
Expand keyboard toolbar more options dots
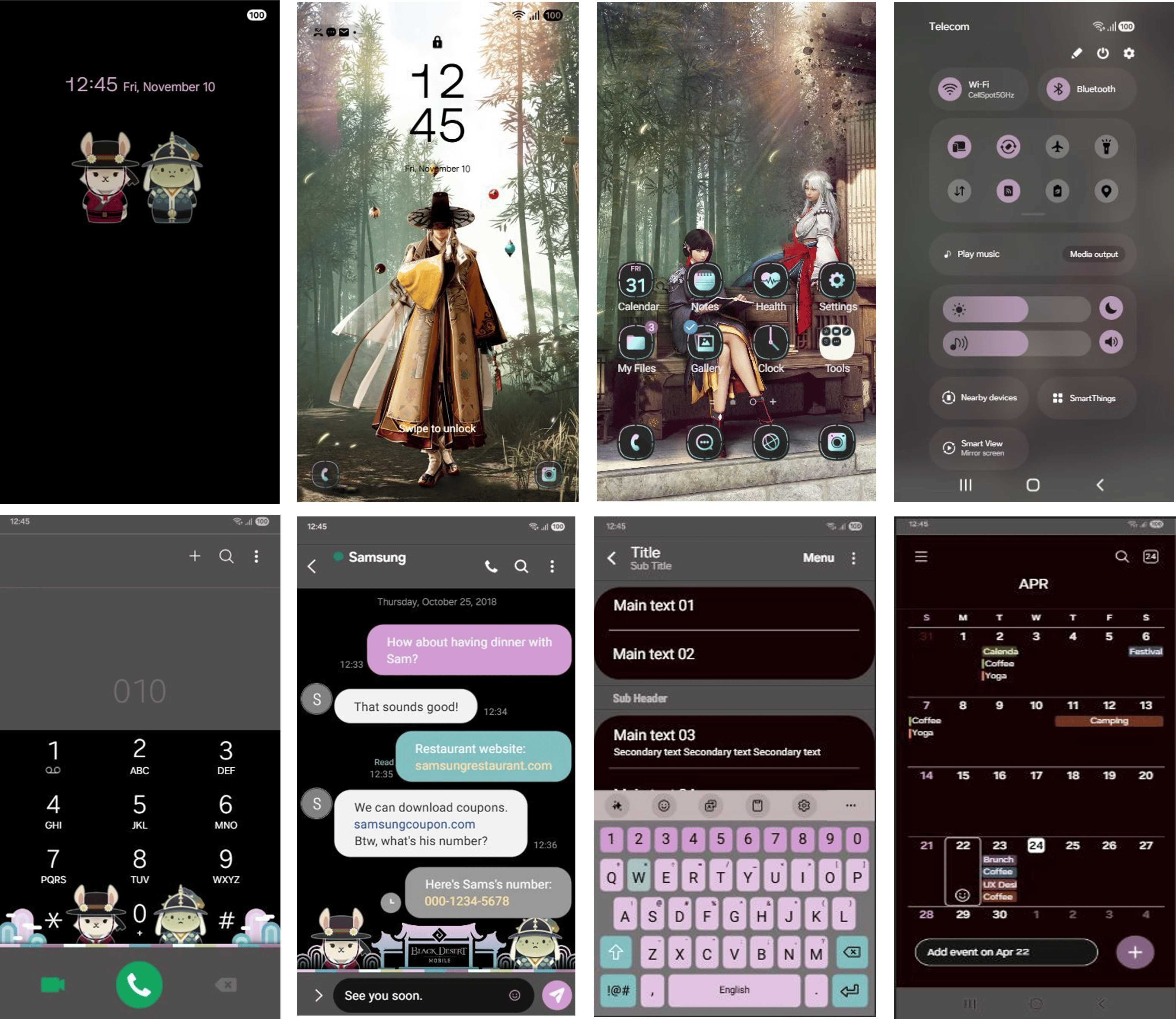[x=850, y=805]
